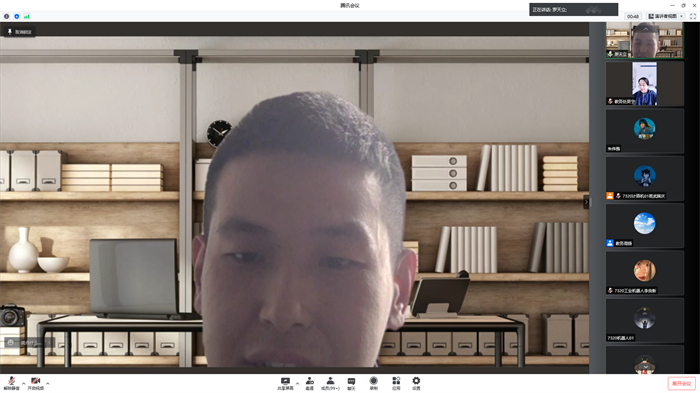Check the blue security shield icon
This screenshot has width=700, height=393.
(17, 17)
